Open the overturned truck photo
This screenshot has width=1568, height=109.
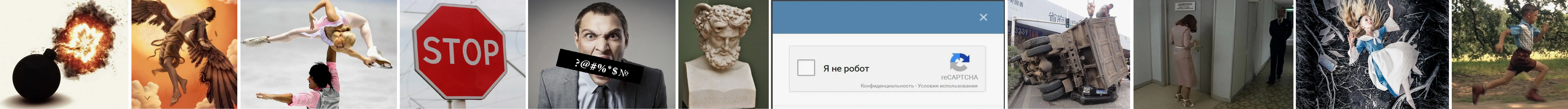pyautogui.click(x=1069, y=54)
